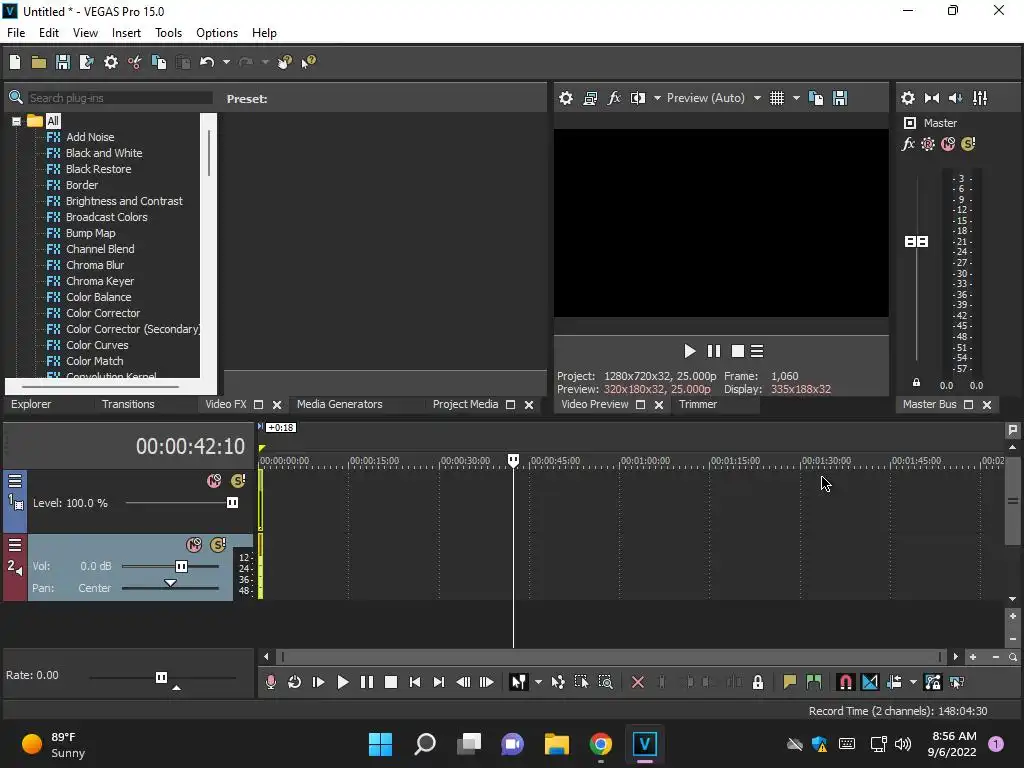
Task: Toggle the preview Overlays grid icon
Action: (x=776, y=98)
